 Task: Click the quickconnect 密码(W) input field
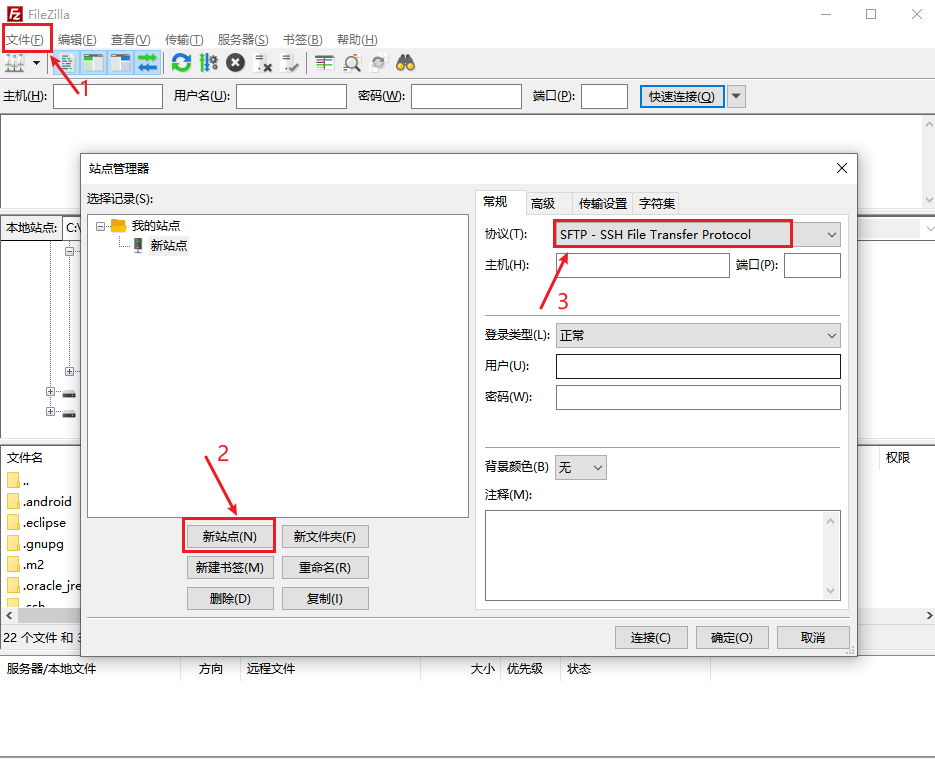(x=466, y=96)
